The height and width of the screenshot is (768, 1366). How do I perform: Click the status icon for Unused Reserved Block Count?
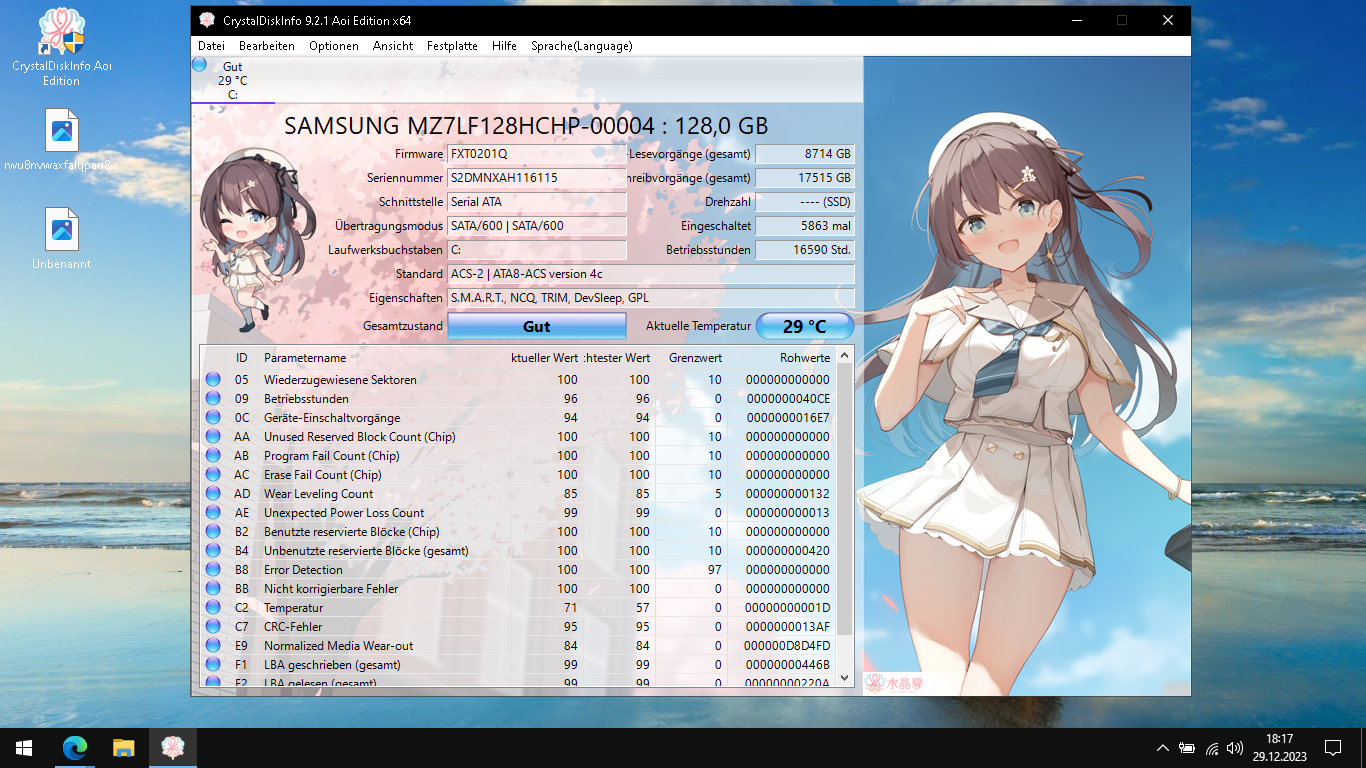click(x=213, y=437)
